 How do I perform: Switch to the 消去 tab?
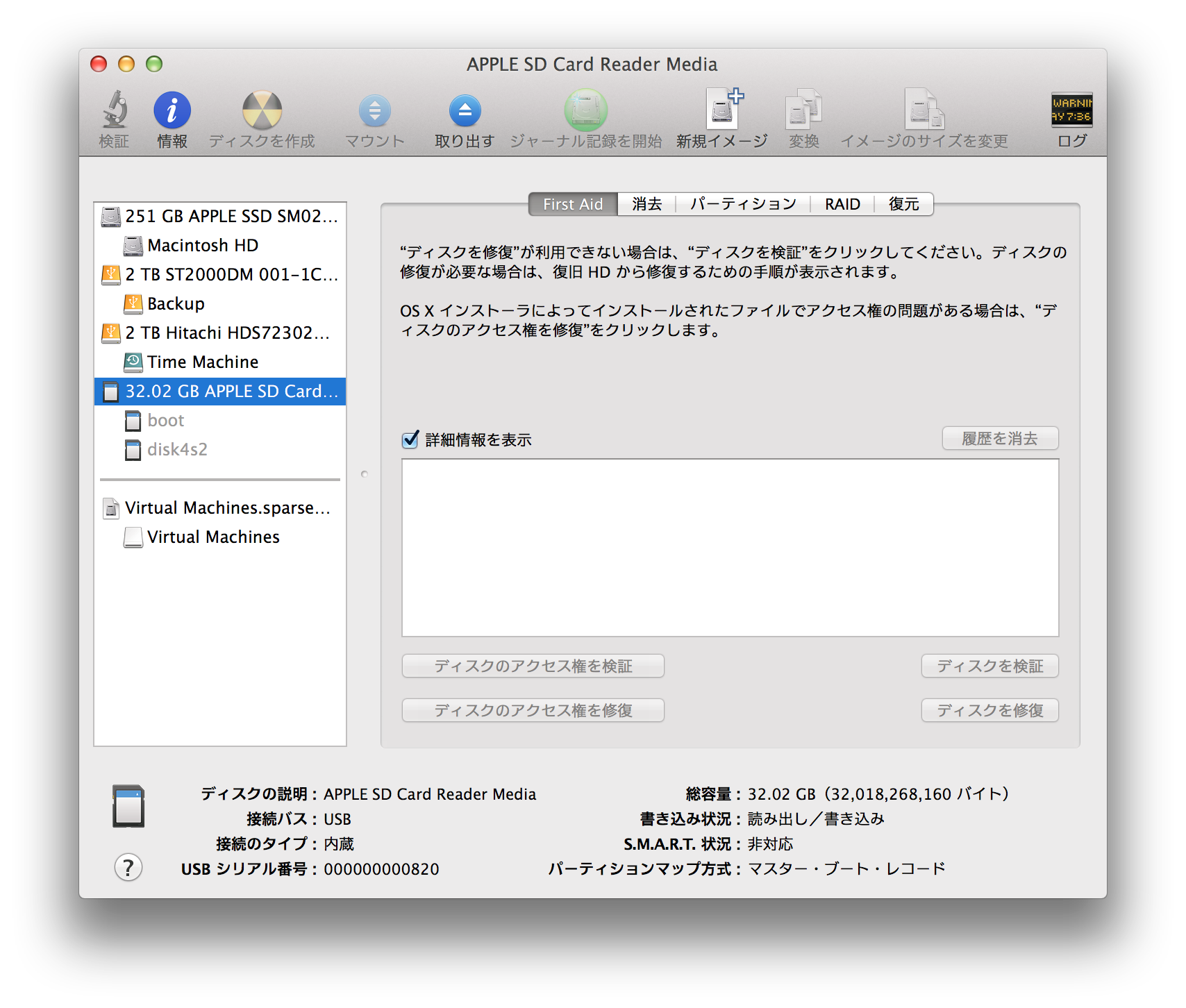point(646,204)
